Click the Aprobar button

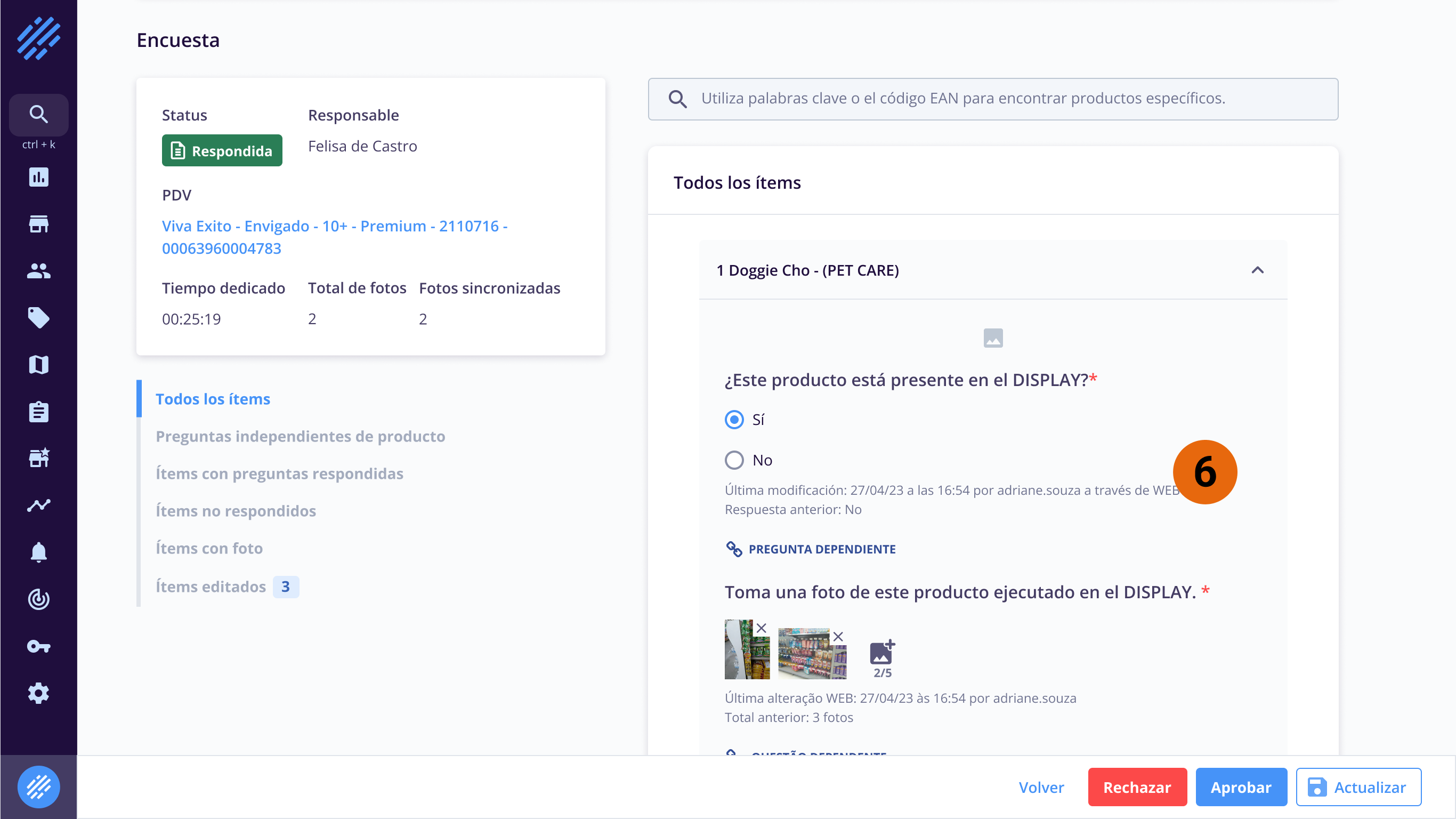[1241, 787]
